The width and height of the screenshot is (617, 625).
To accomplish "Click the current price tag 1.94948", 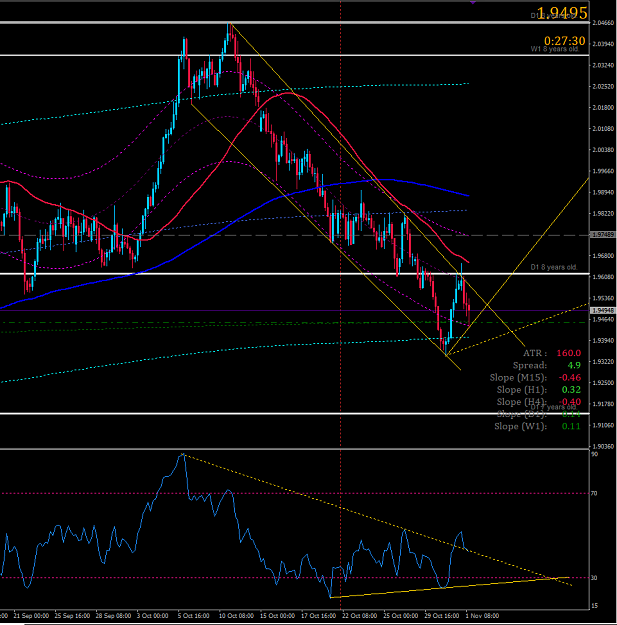I will point(603,311).
